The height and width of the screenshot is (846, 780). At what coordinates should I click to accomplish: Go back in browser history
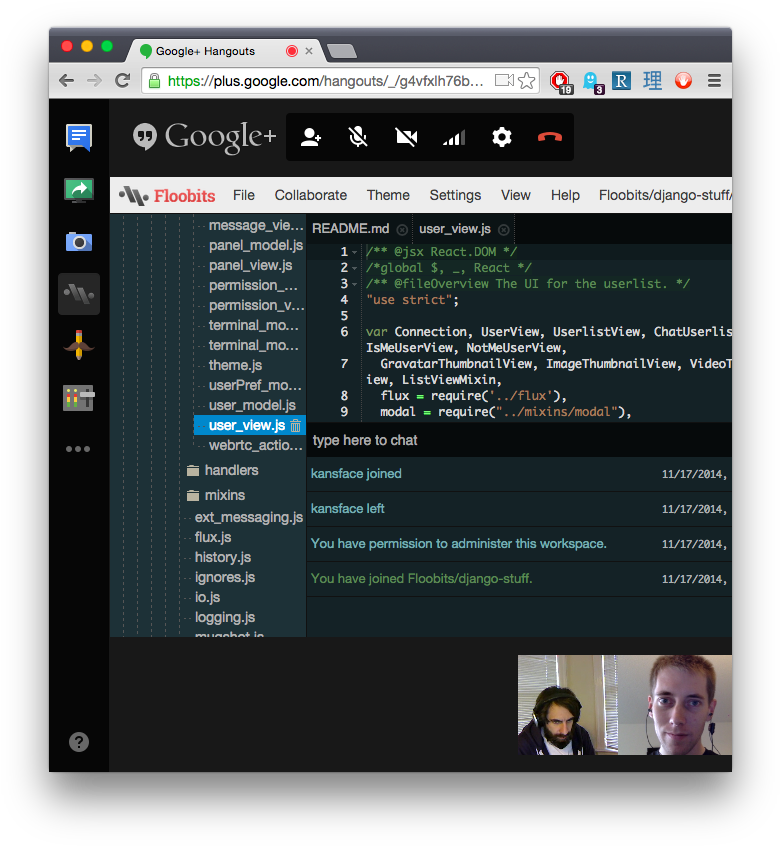66,80
